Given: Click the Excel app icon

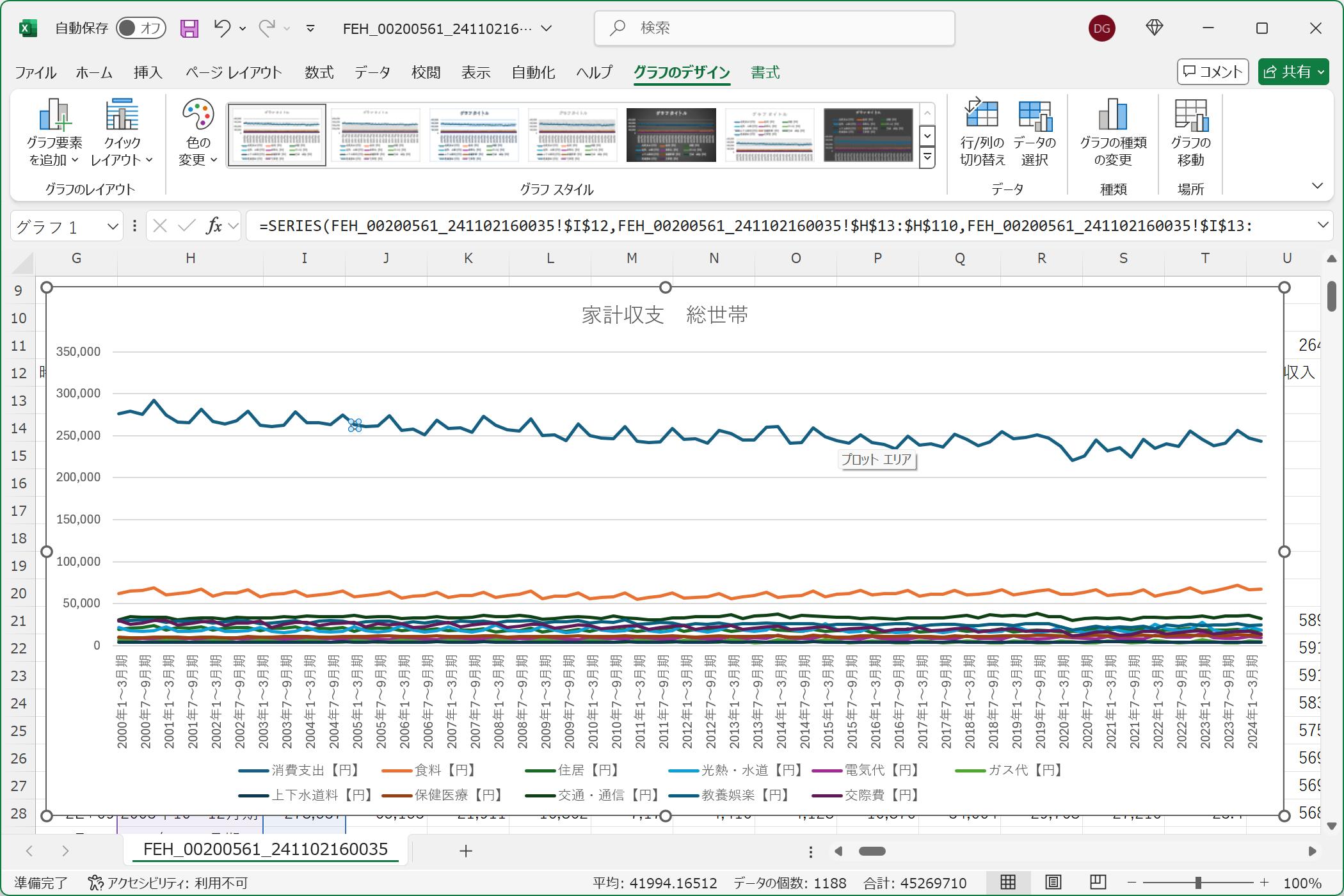Looking at the screenshot, I should point(28,28).
